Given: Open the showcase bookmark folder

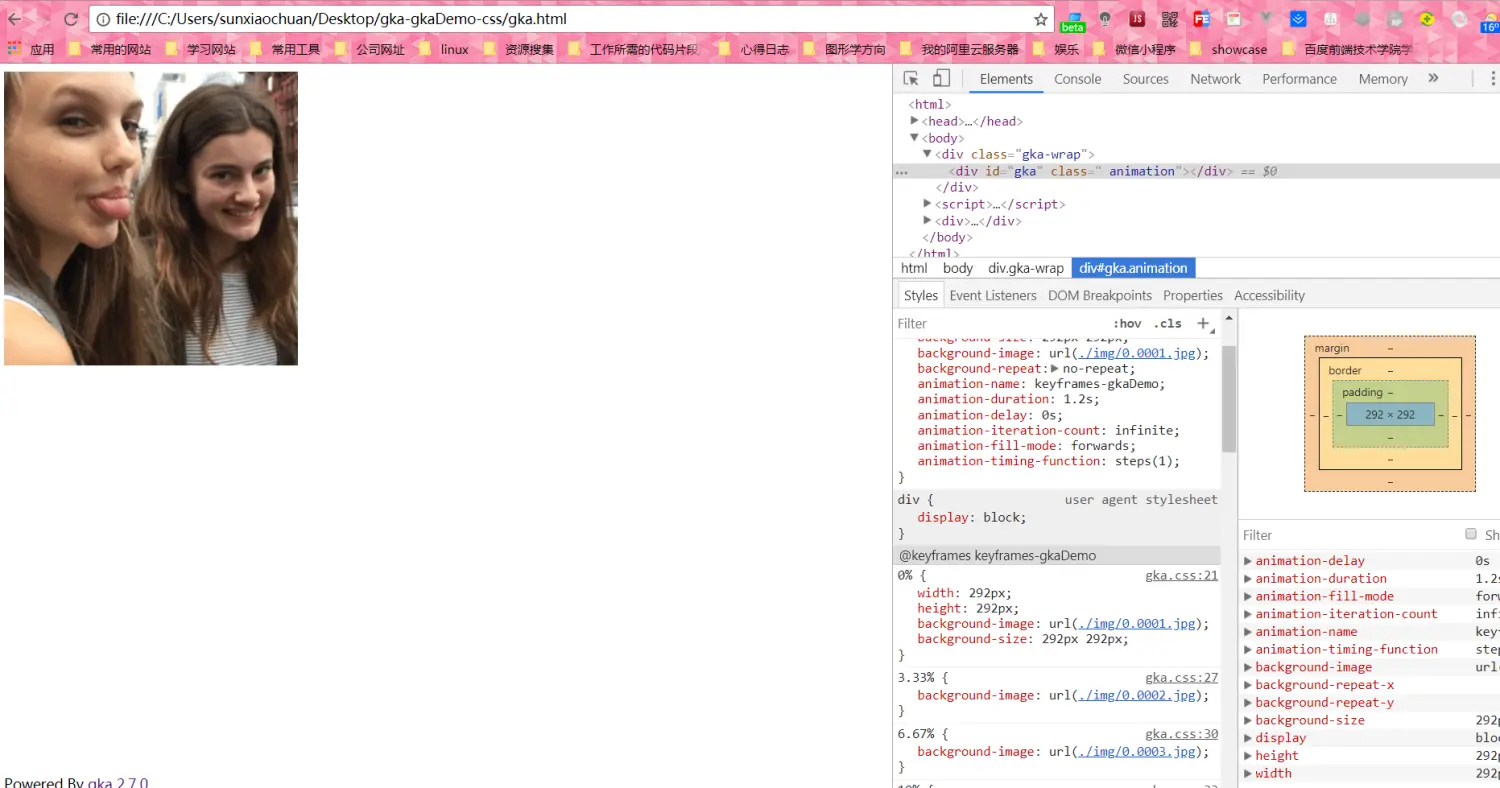Looking at the screenshot, I should (x=1229, y=49).
